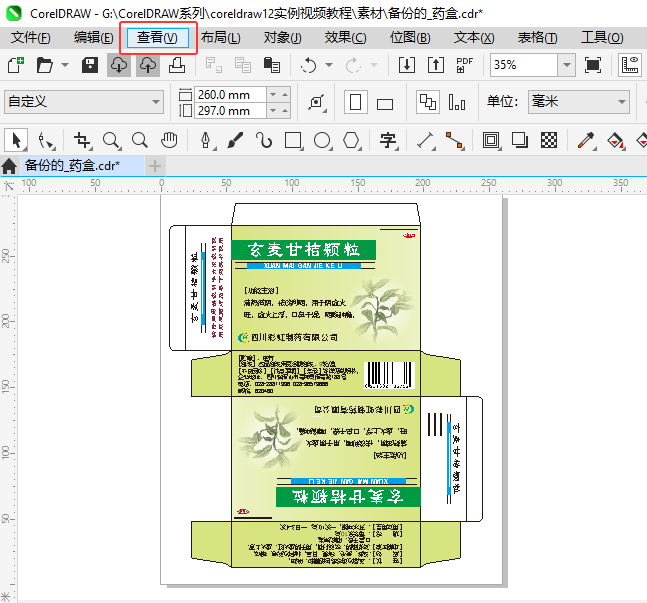Viewport: 647px width, 603px height.
Task: Select the Pick arrow tool
Action: 16,140
